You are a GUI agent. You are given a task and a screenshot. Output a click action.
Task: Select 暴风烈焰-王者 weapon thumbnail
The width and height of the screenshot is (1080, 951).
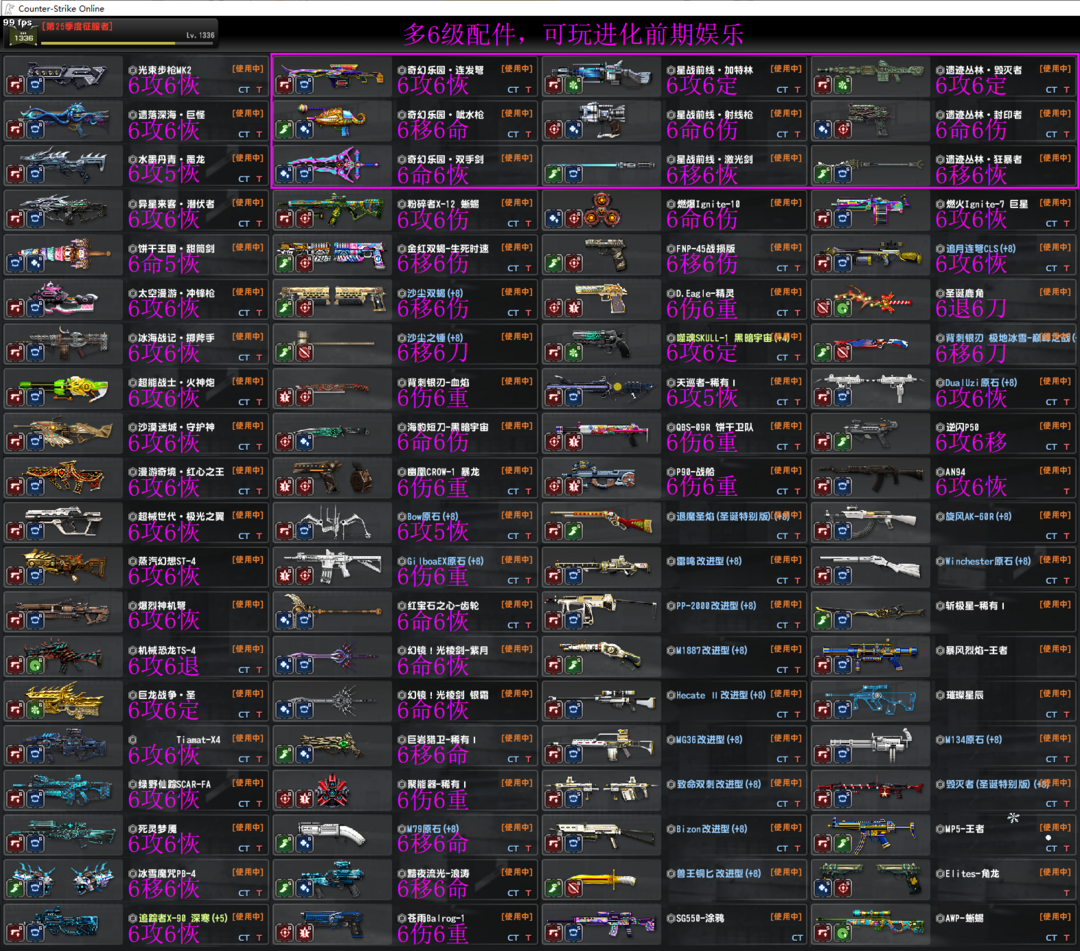pyautogui.click(x=870, y=656)
